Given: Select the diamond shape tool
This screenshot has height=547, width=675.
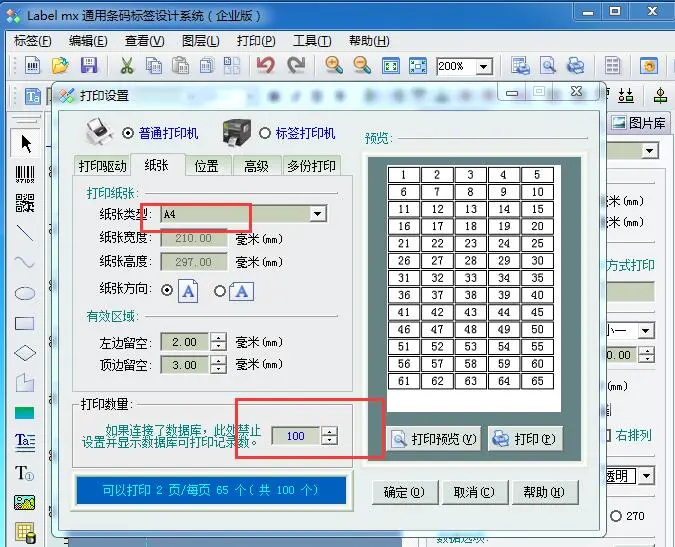Looking at the screenshot, I should coord(25,353).
